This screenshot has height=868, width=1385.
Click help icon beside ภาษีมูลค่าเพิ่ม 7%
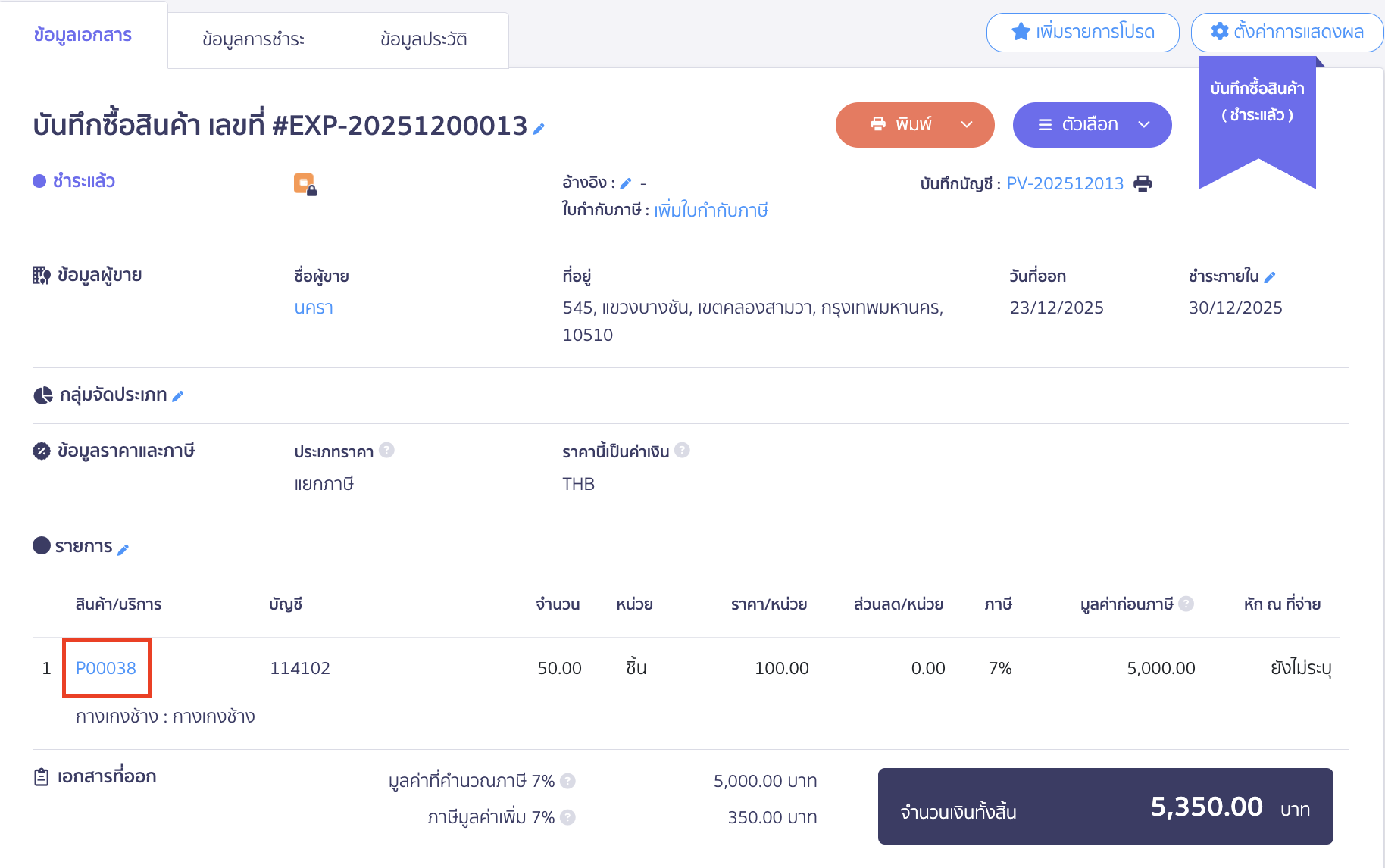567,817
